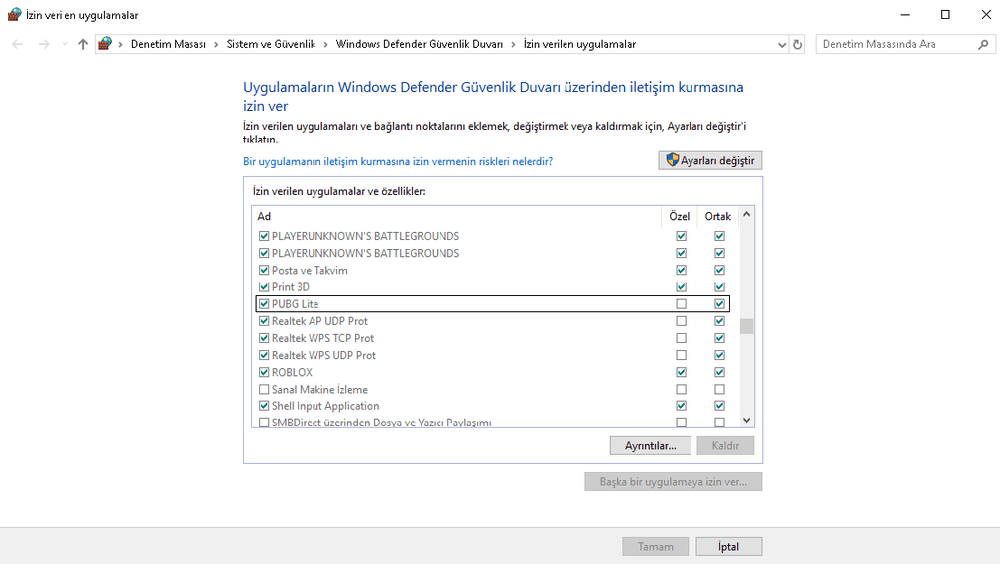Select the ROBLOX list row
The image size is (1000, 564).
(x=492, y=372)
